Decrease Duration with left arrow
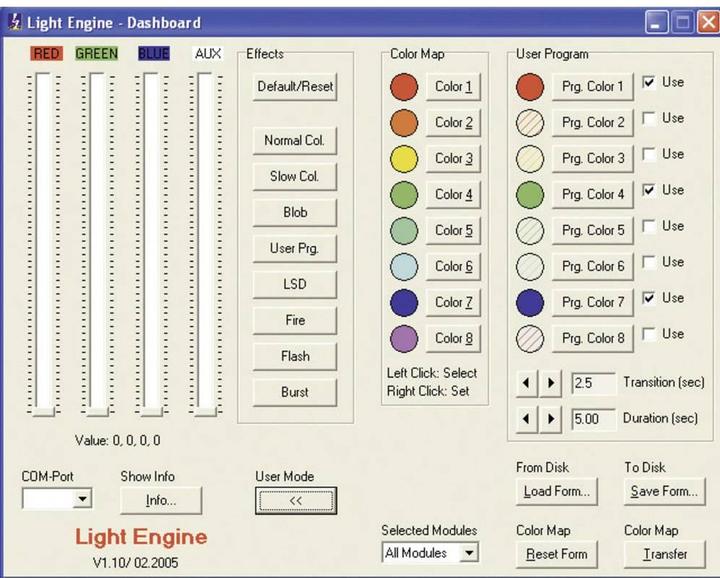The image size is (720, 578). (x=526, y=419)
